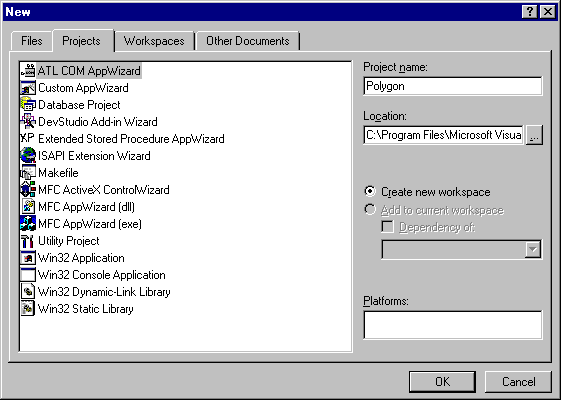
Task: Tick the Dependency of checkbox
Action: tap(387, 226)
